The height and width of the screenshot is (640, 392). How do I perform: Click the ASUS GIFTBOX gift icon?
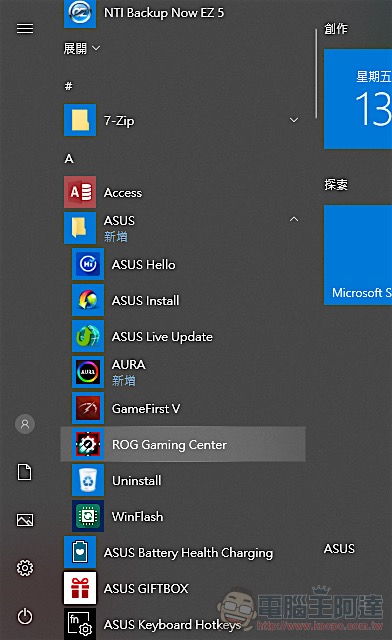click(x=80, y=588)
